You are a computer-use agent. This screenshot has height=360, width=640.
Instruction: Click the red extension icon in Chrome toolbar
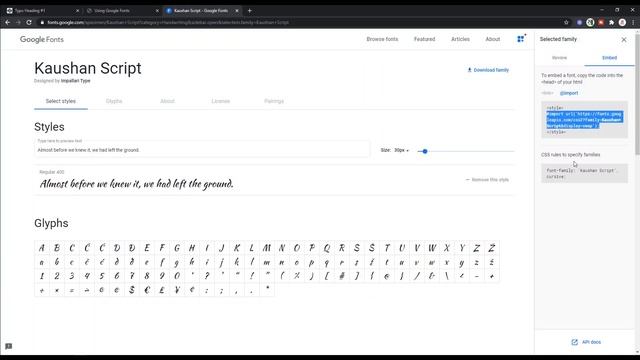[x=601, y=22]
